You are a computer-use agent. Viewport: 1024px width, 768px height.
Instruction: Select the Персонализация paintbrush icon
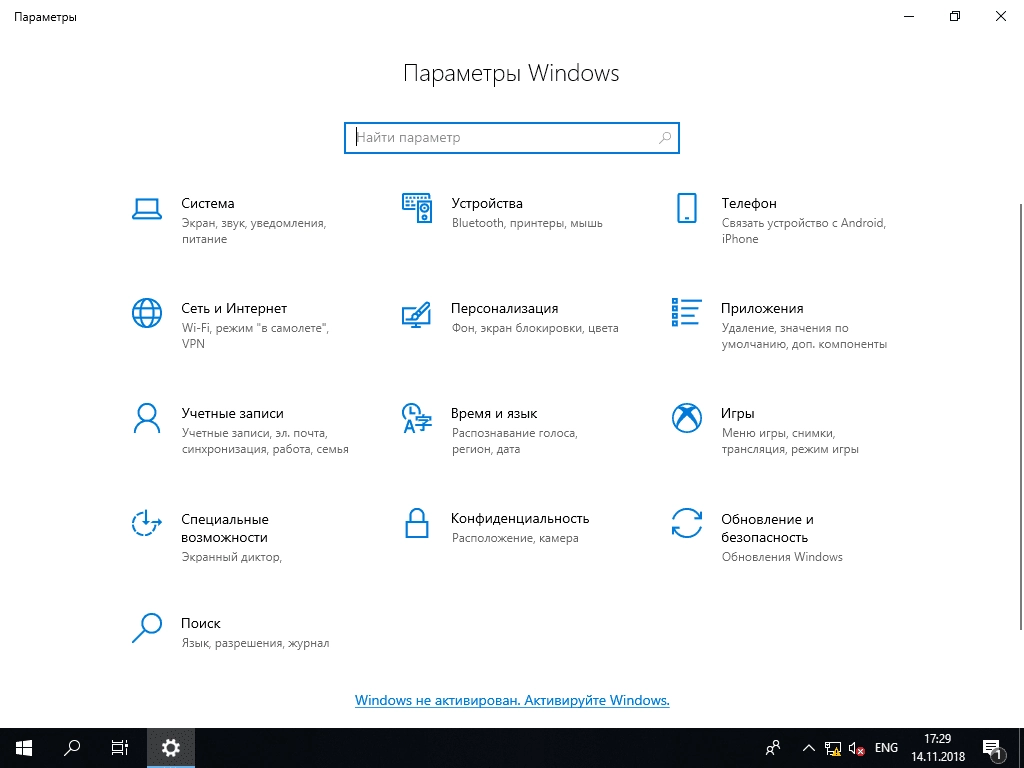click(x=417, y=314)
